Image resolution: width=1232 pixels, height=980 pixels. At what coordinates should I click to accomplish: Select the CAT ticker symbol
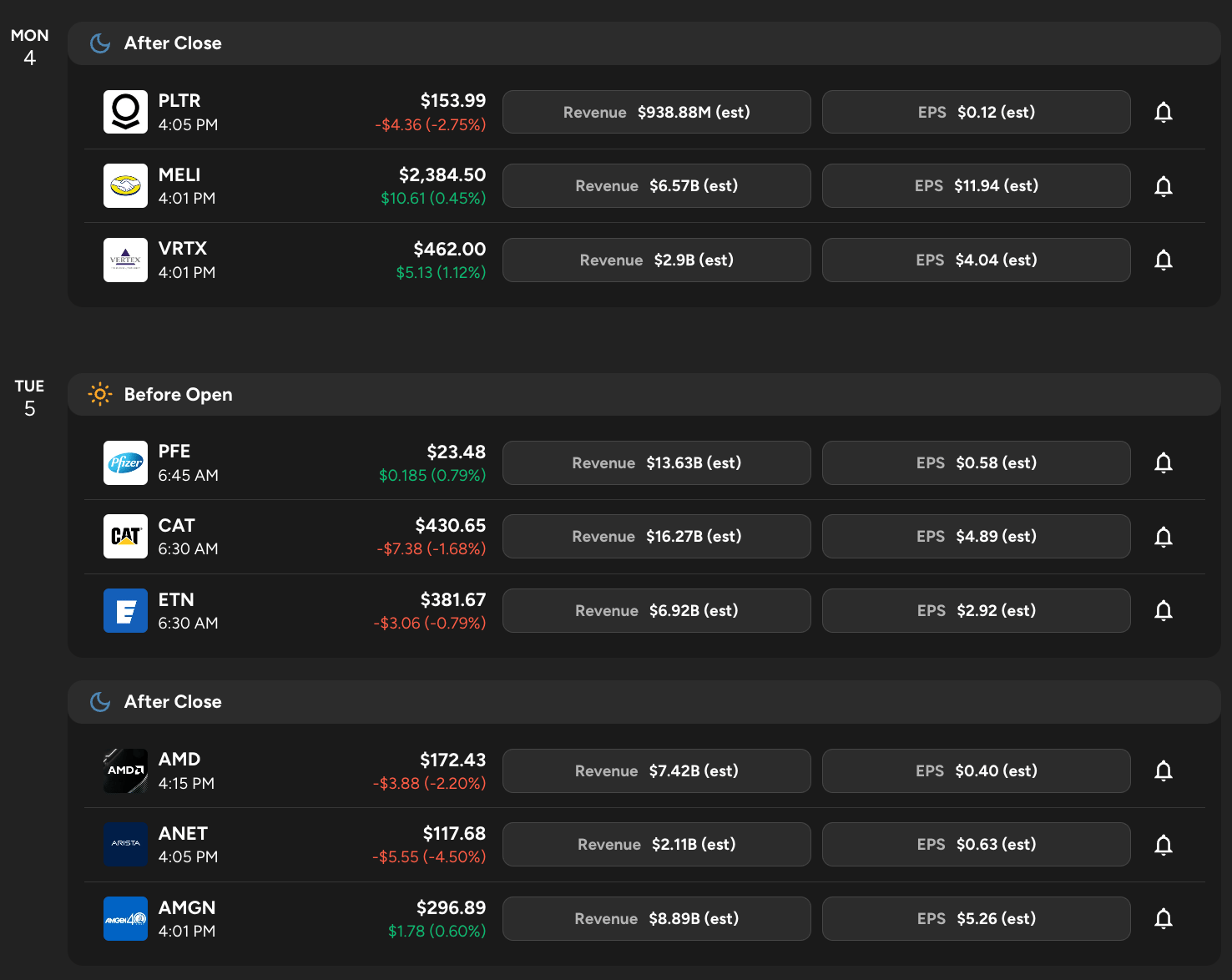[x=177, y=525]
